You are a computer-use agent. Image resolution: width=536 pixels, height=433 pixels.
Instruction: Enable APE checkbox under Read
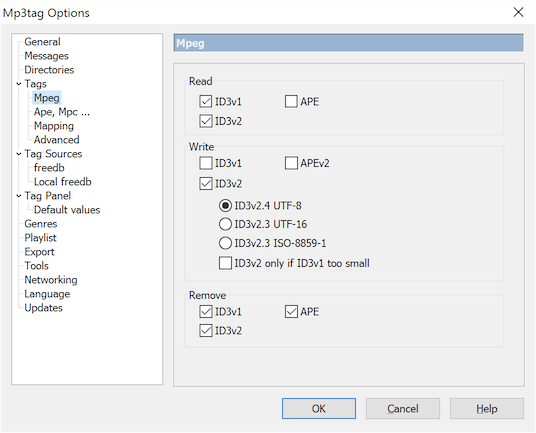click(291, 102)
